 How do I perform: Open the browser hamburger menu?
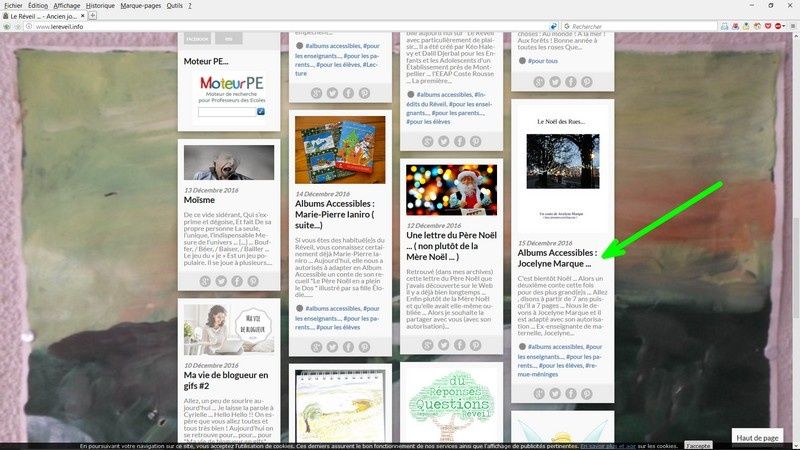[793, 26]
